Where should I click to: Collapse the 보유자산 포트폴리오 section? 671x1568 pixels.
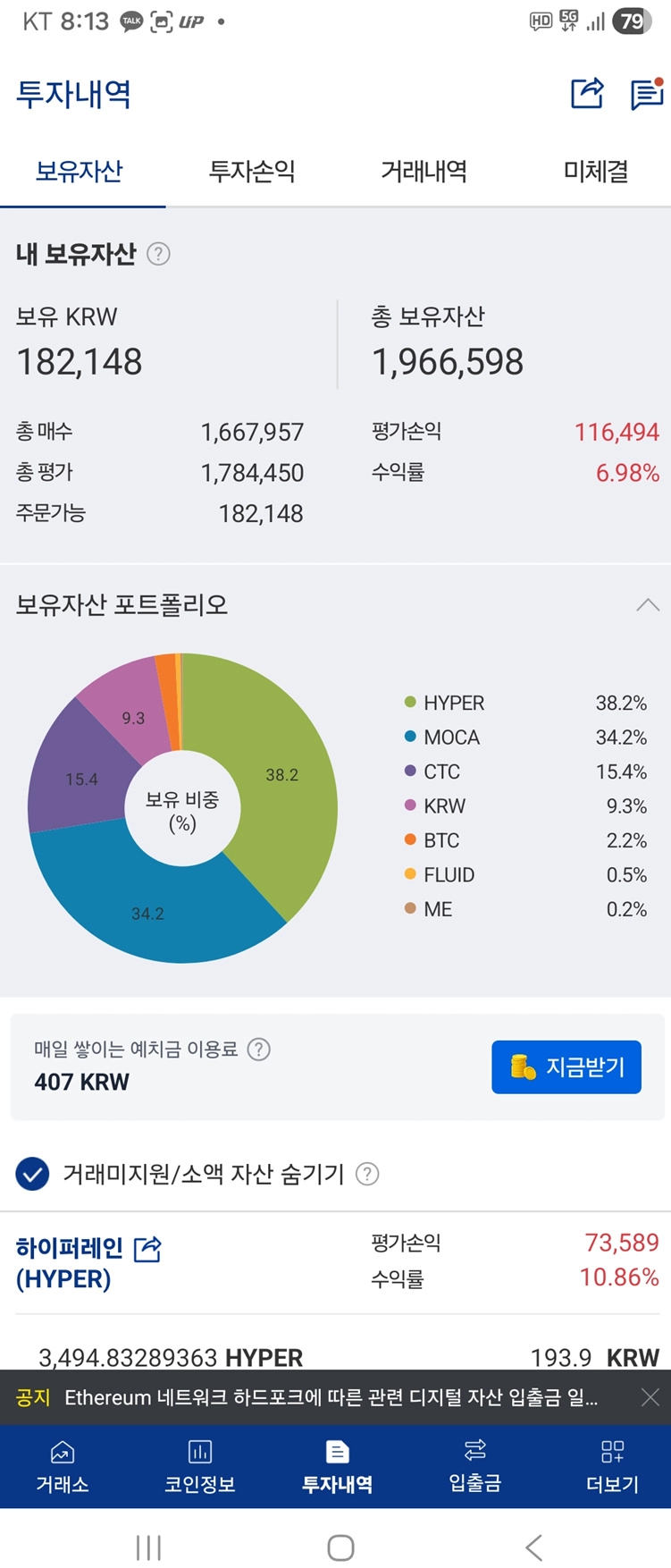click(x=648, y=605)
